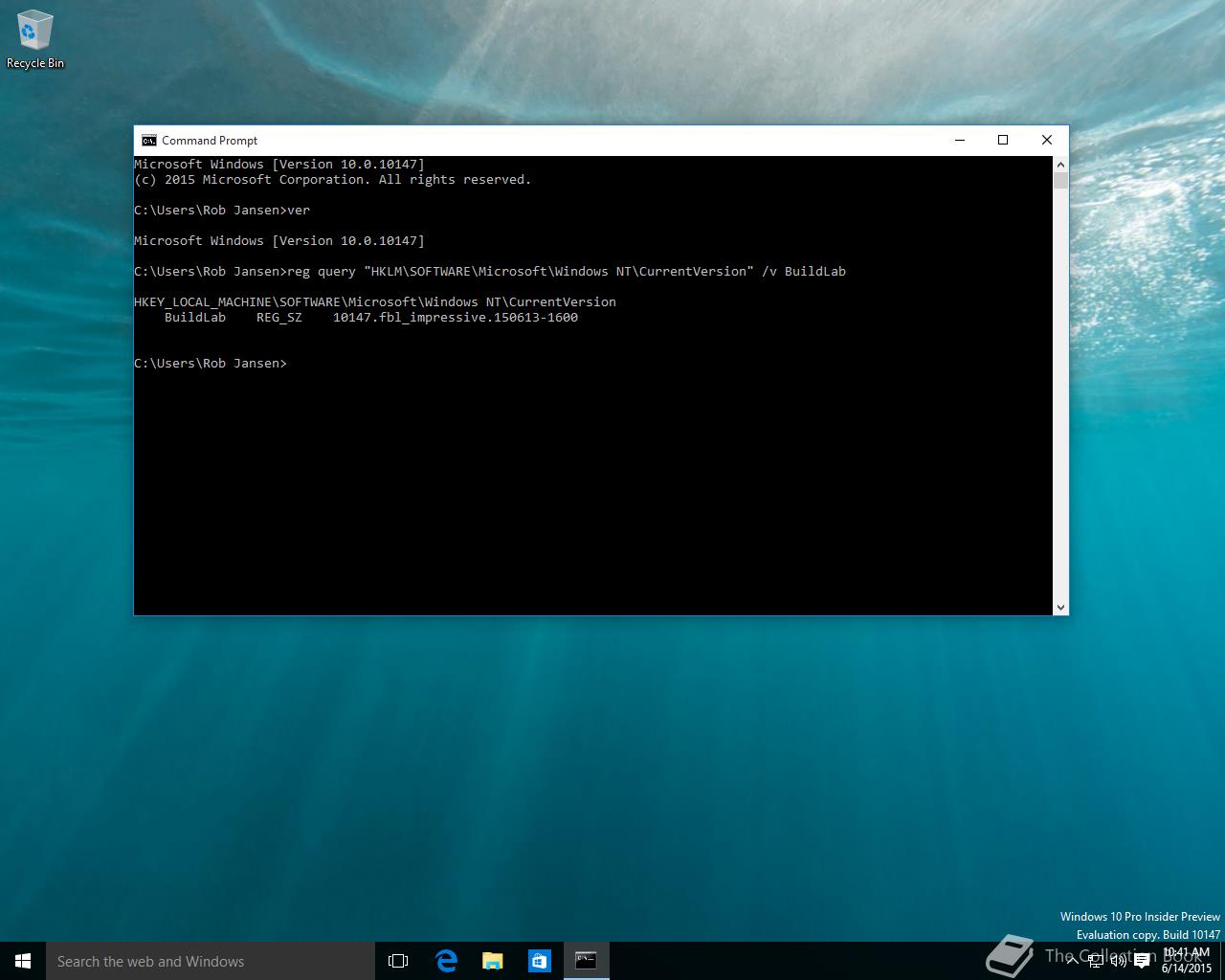This screenshot has height=980, width=1225.
Task: Click the Command Prompt scrollbar thumb
Action: click(x=1060, y=181)
